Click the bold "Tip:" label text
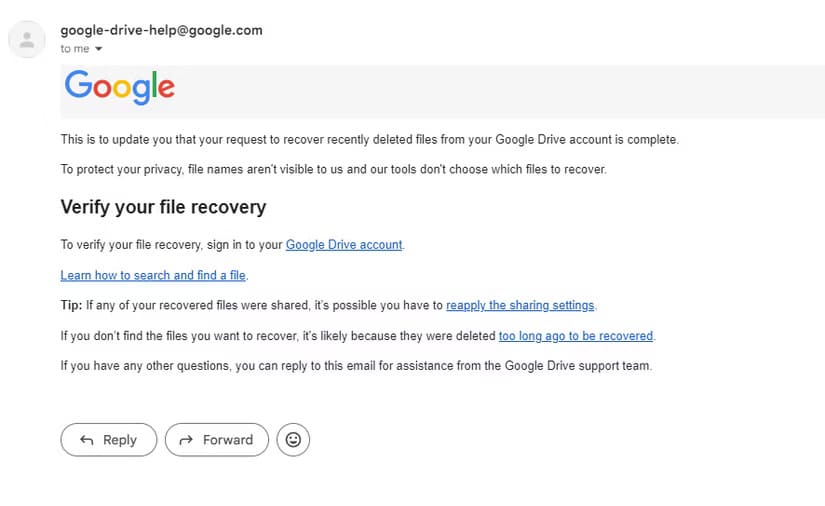This screenshot has height=506, width=825. tap(71, 305)
